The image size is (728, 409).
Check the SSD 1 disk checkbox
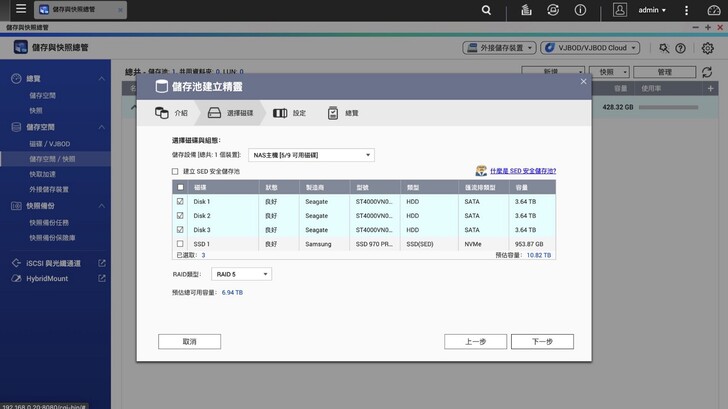click(x=180, y=243)
